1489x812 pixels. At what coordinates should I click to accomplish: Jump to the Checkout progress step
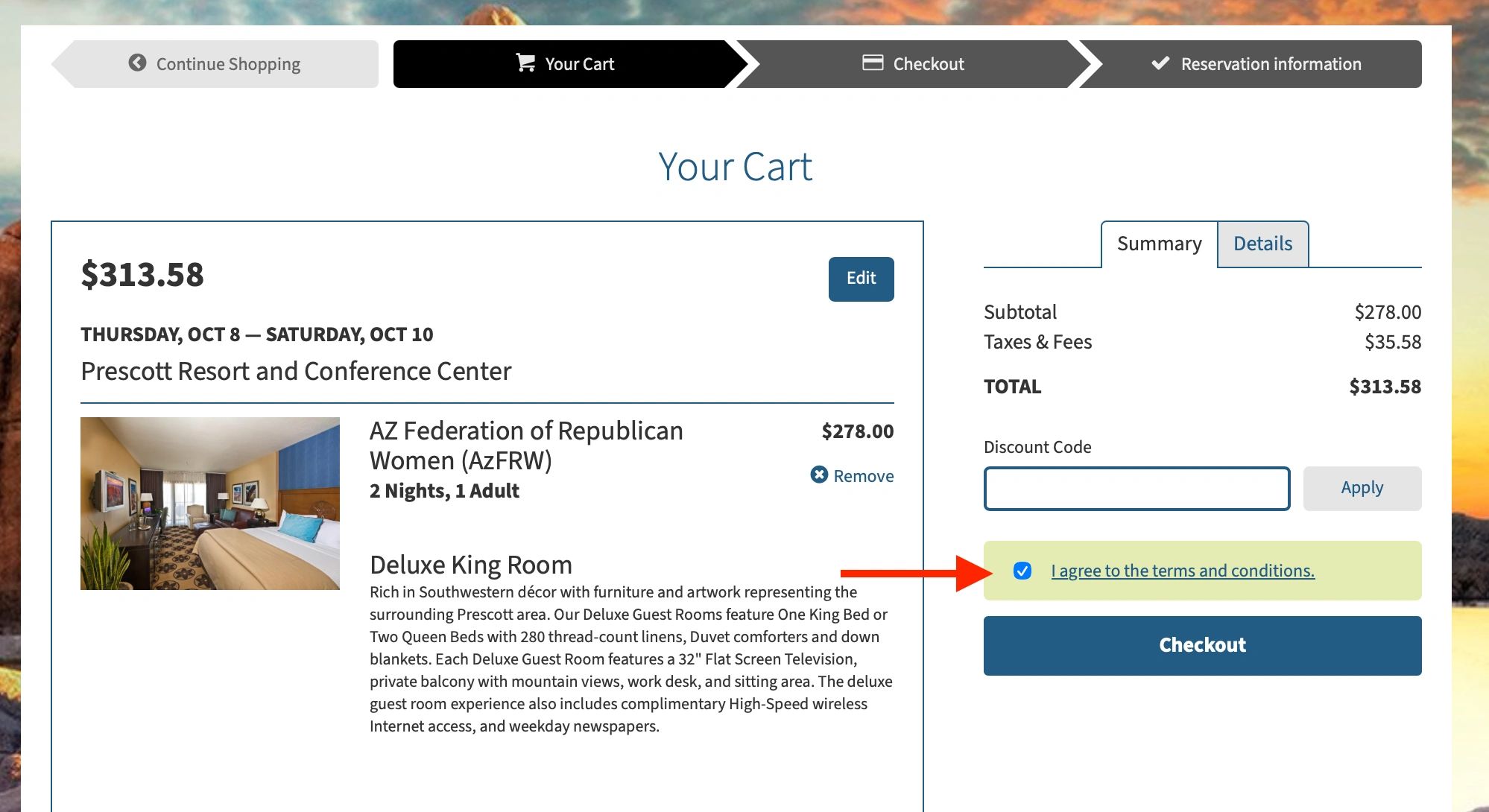click(913, 64)
